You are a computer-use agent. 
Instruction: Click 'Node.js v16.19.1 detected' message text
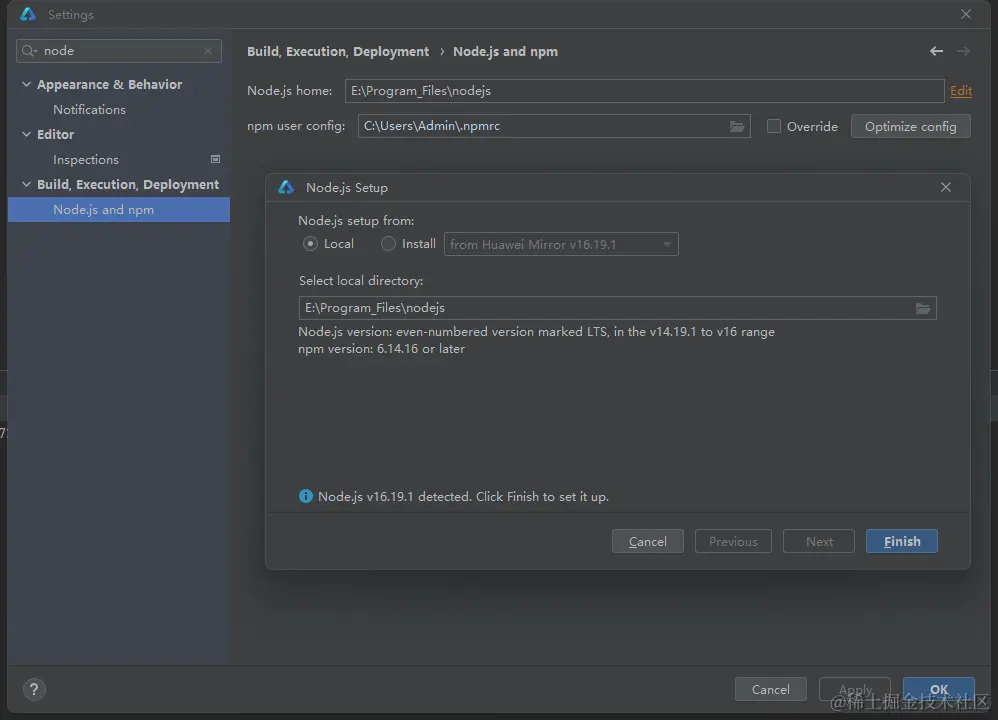pos(463,497)
